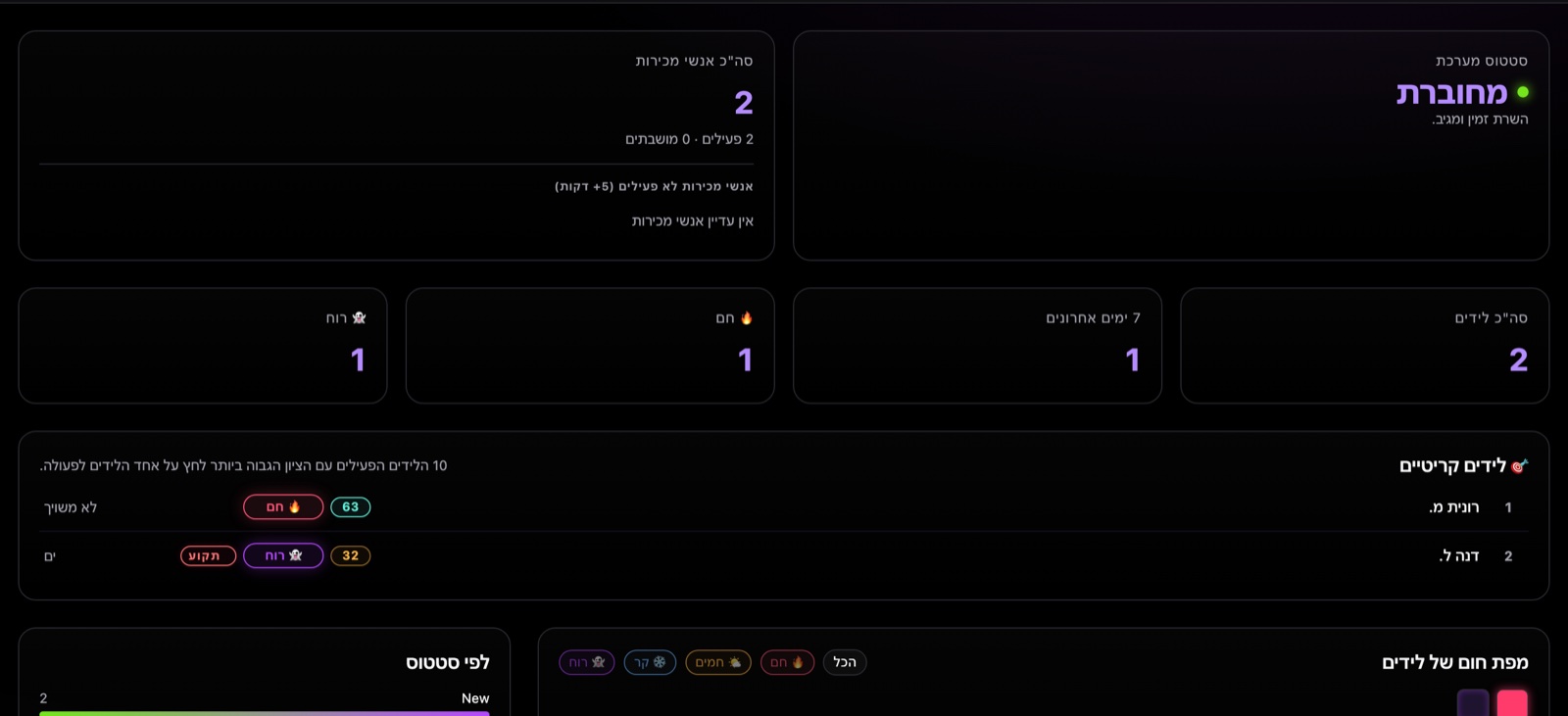Click the חם tag in רונית's row
This screenshot has height=716, width=1568.
[283, 506]
